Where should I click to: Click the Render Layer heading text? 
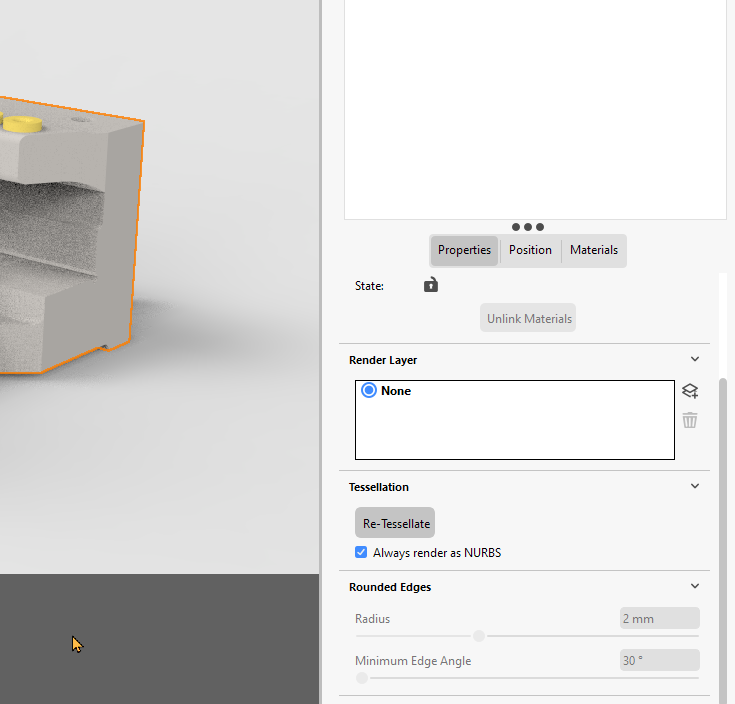pyautogui.click(x=383, y=360)
